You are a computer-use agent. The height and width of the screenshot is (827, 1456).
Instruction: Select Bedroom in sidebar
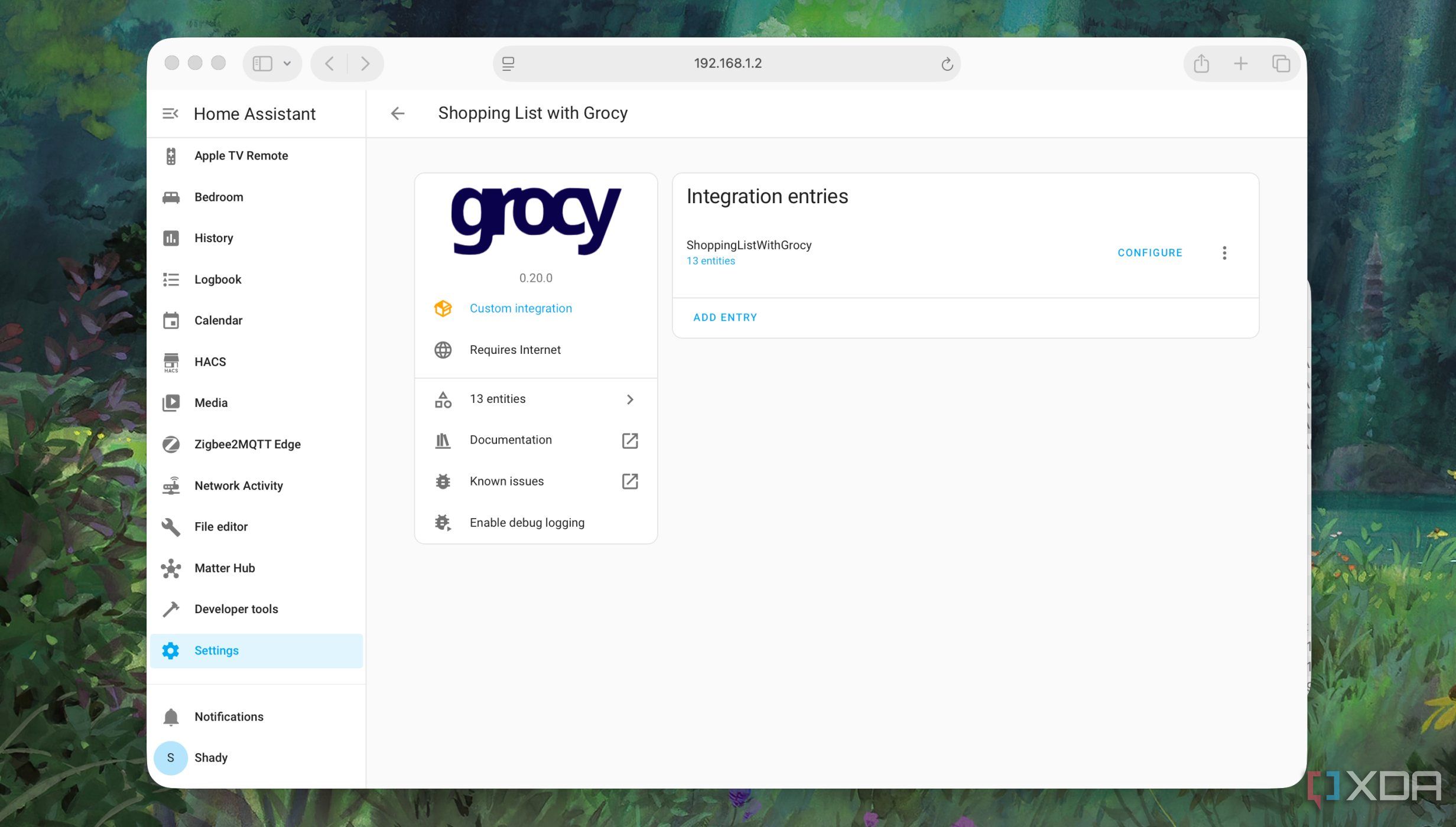(x=256, y=197)
